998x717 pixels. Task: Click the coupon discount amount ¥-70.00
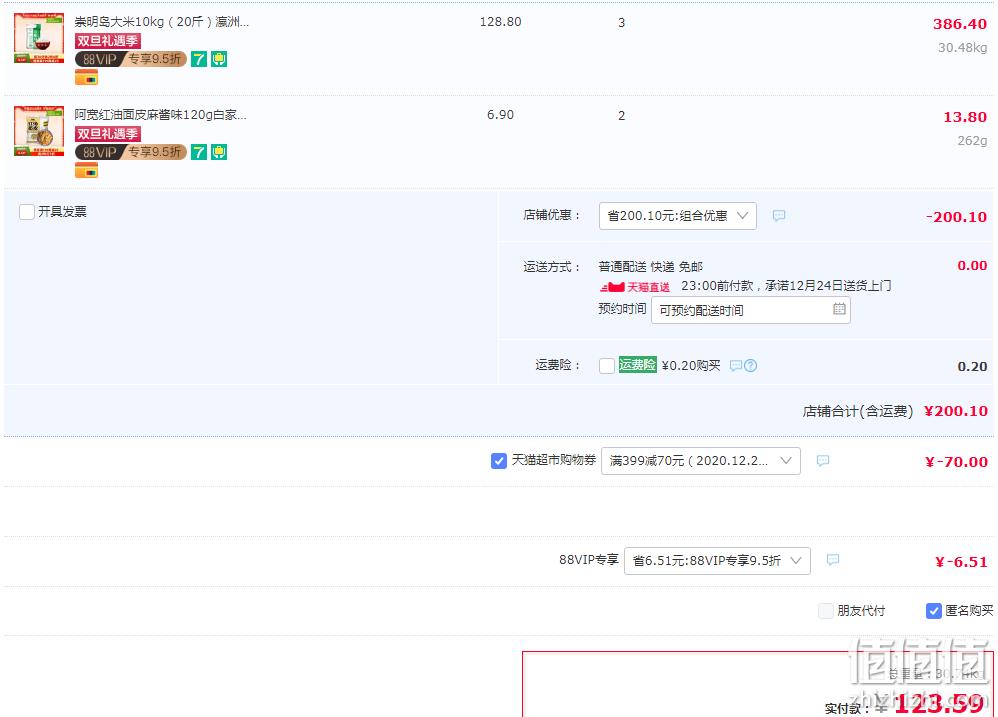click(956, 462)
